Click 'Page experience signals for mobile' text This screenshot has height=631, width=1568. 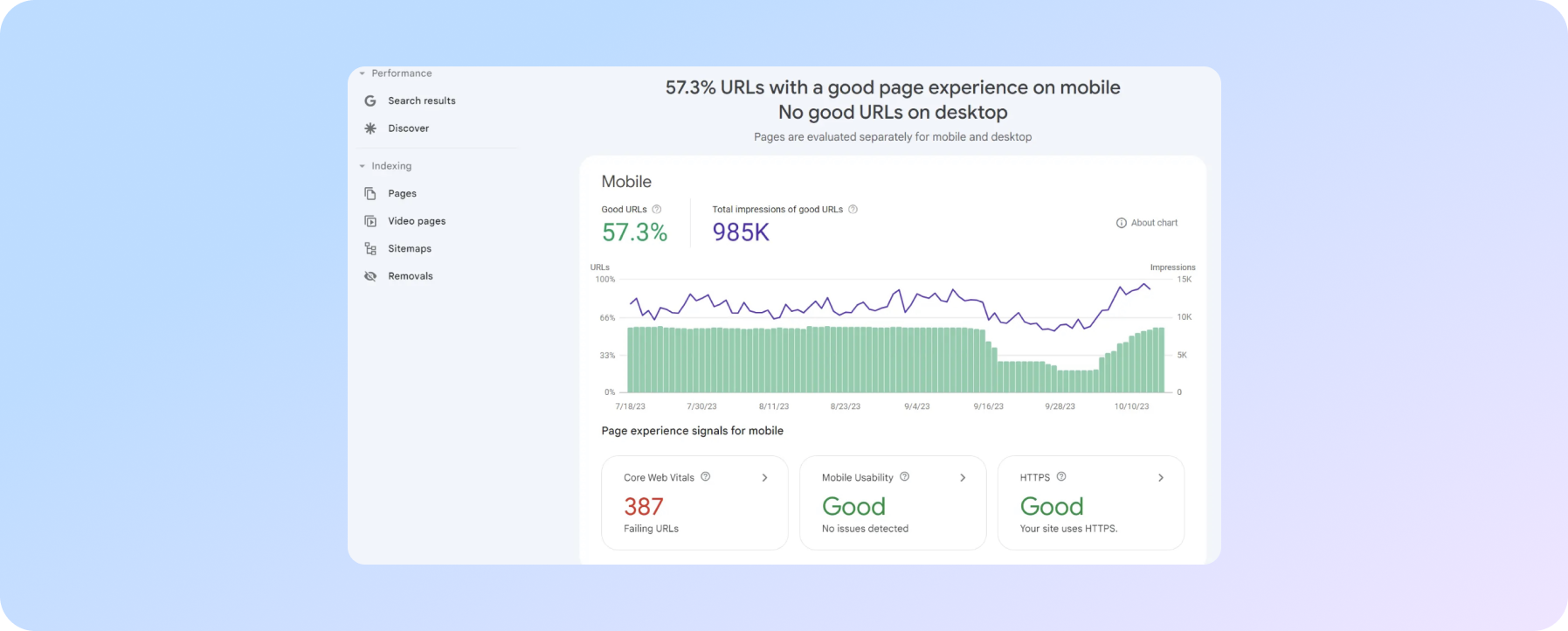coord(692,431)
